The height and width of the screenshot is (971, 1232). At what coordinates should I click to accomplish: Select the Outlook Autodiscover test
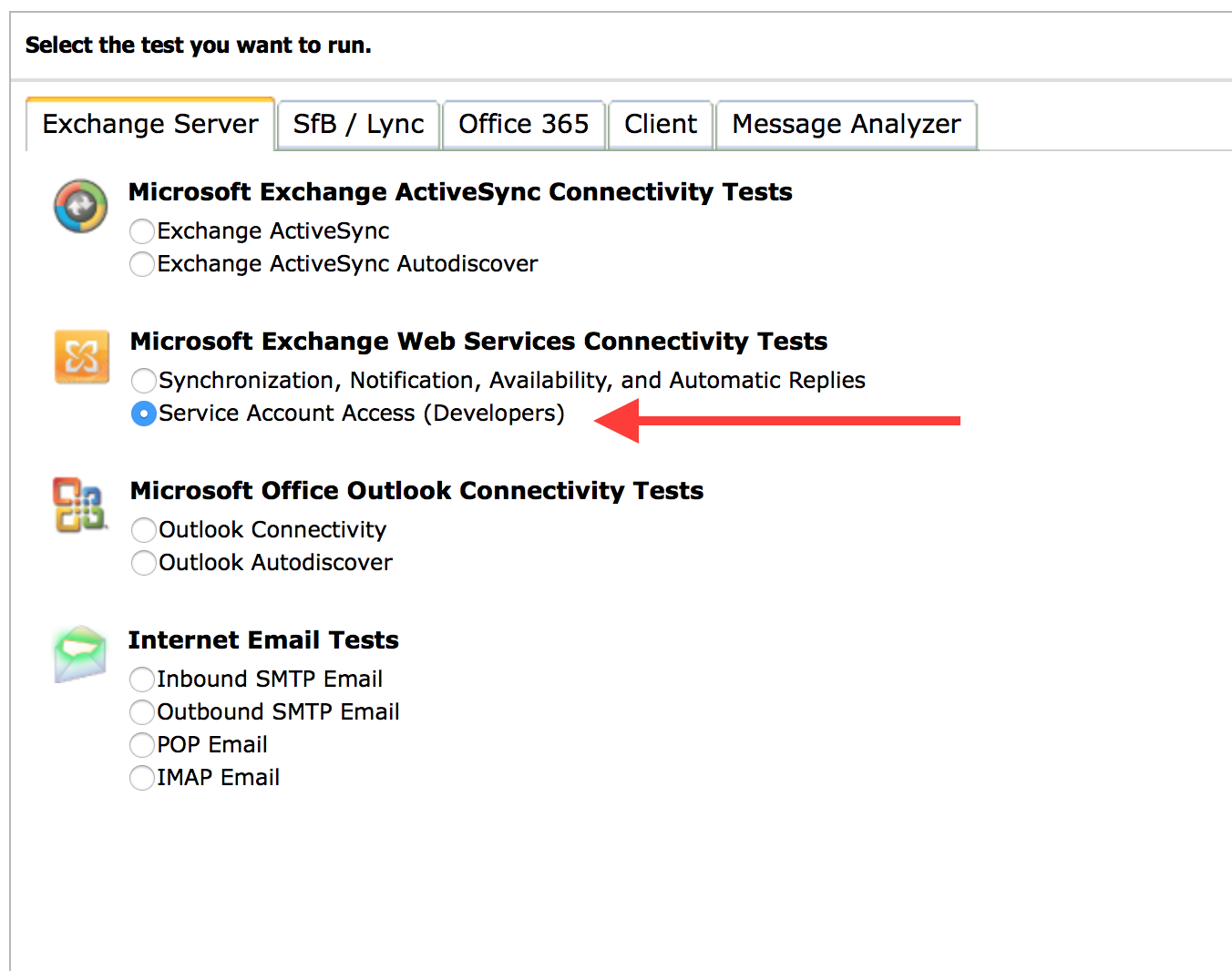click(x=143, y=563)
